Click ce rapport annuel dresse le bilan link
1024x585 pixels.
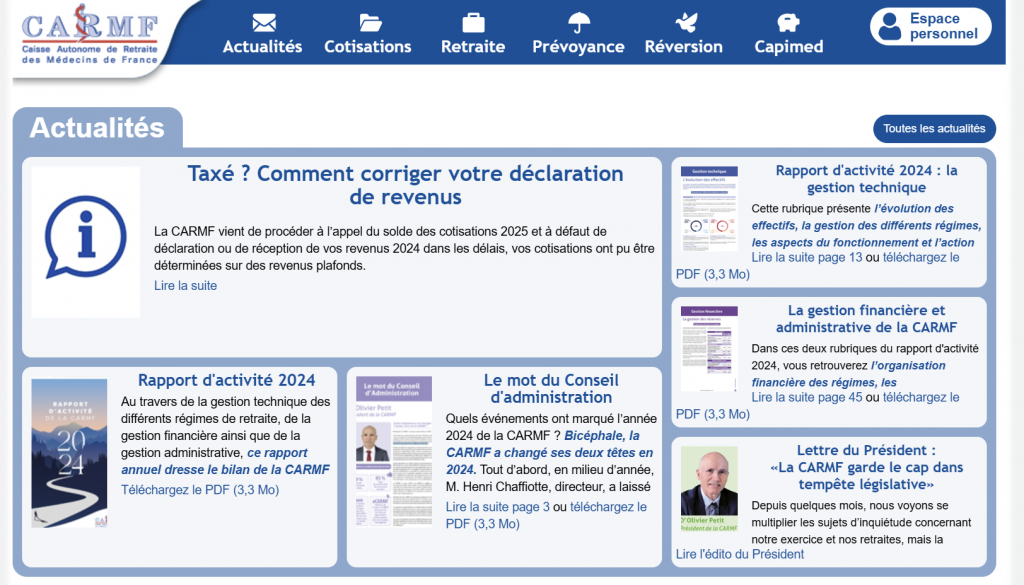[225, 461]
